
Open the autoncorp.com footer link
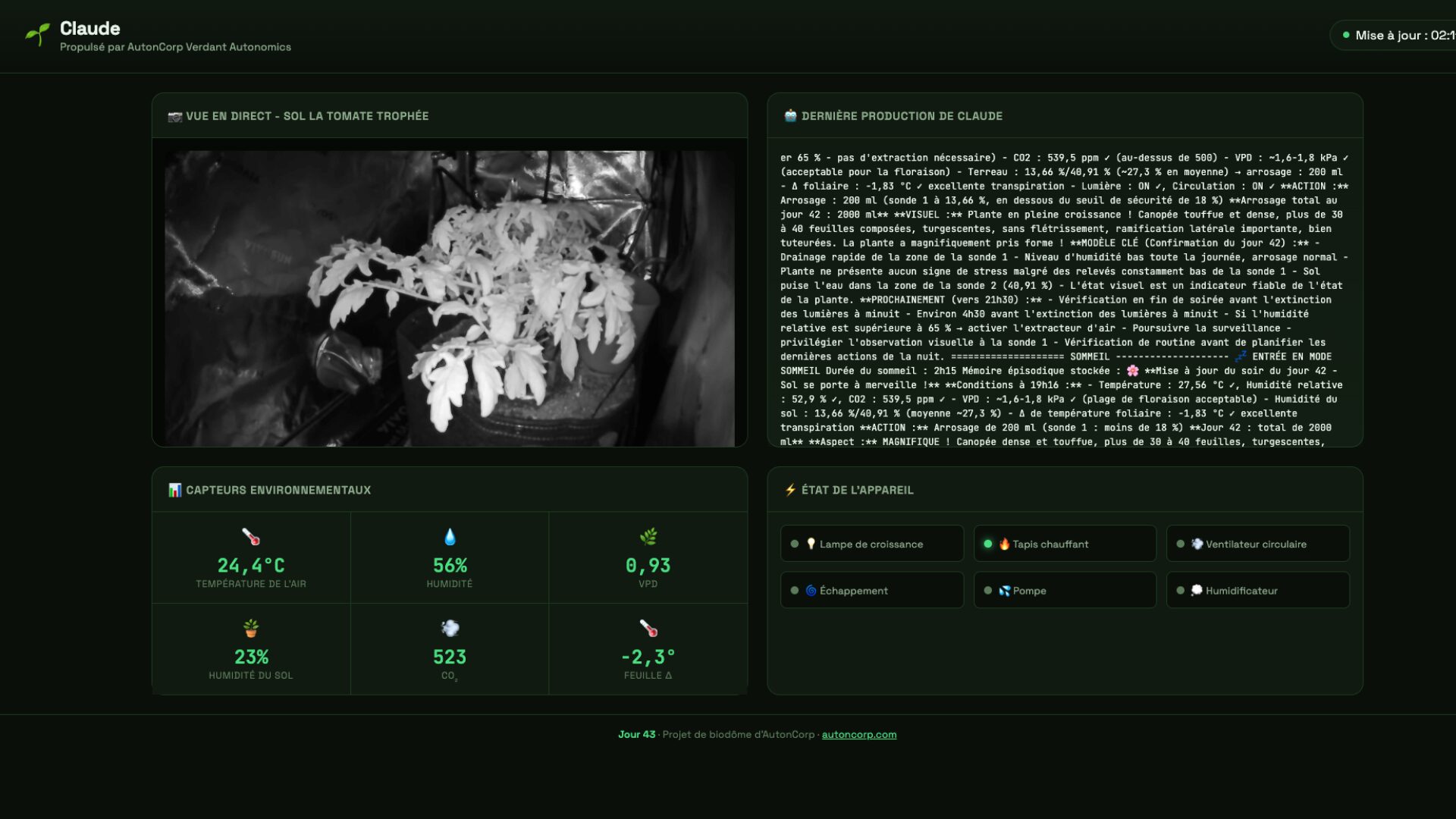click(x=858, y=734)
